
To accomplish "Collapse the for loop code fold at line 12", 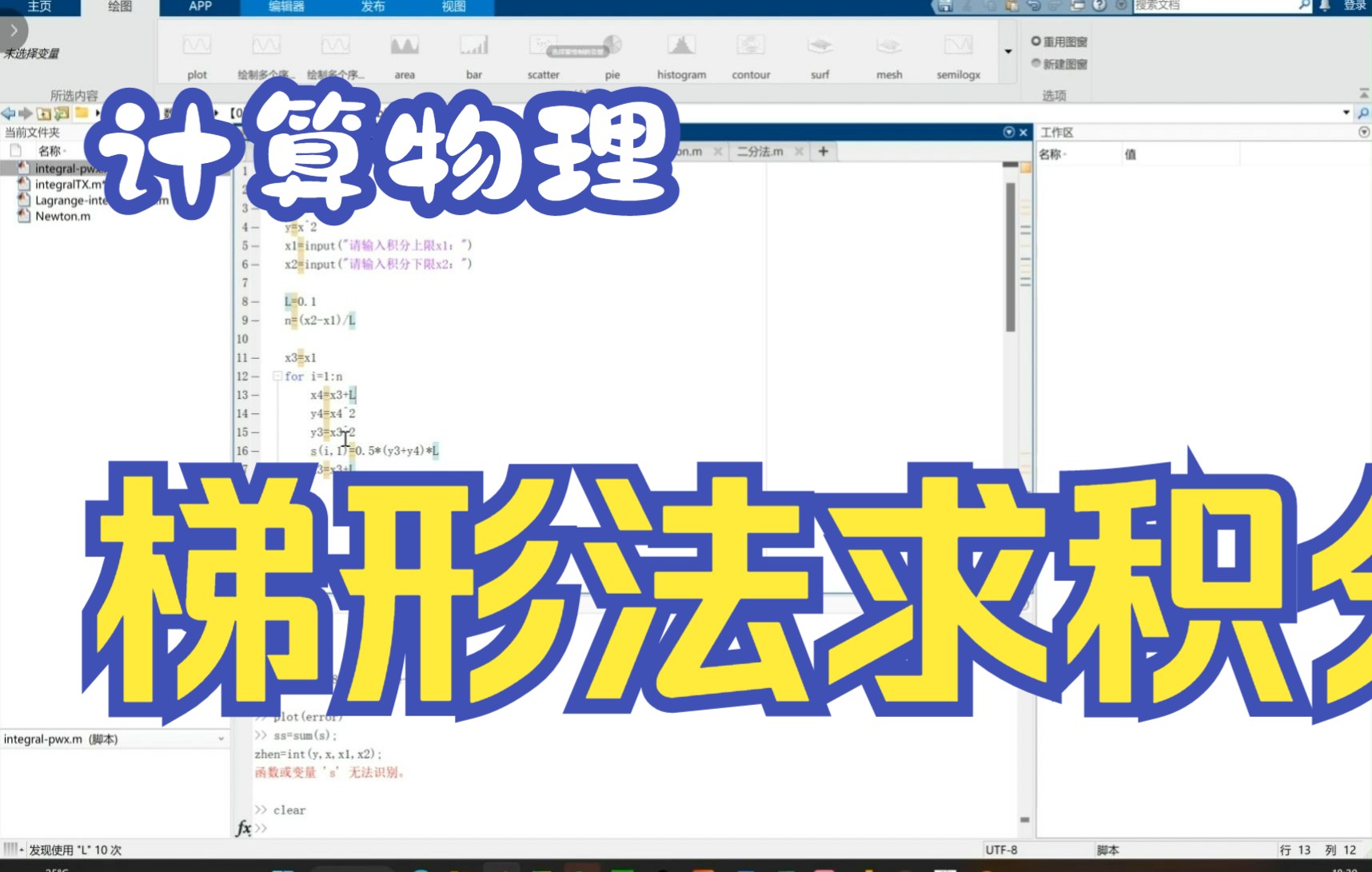I will click(277, 376).
